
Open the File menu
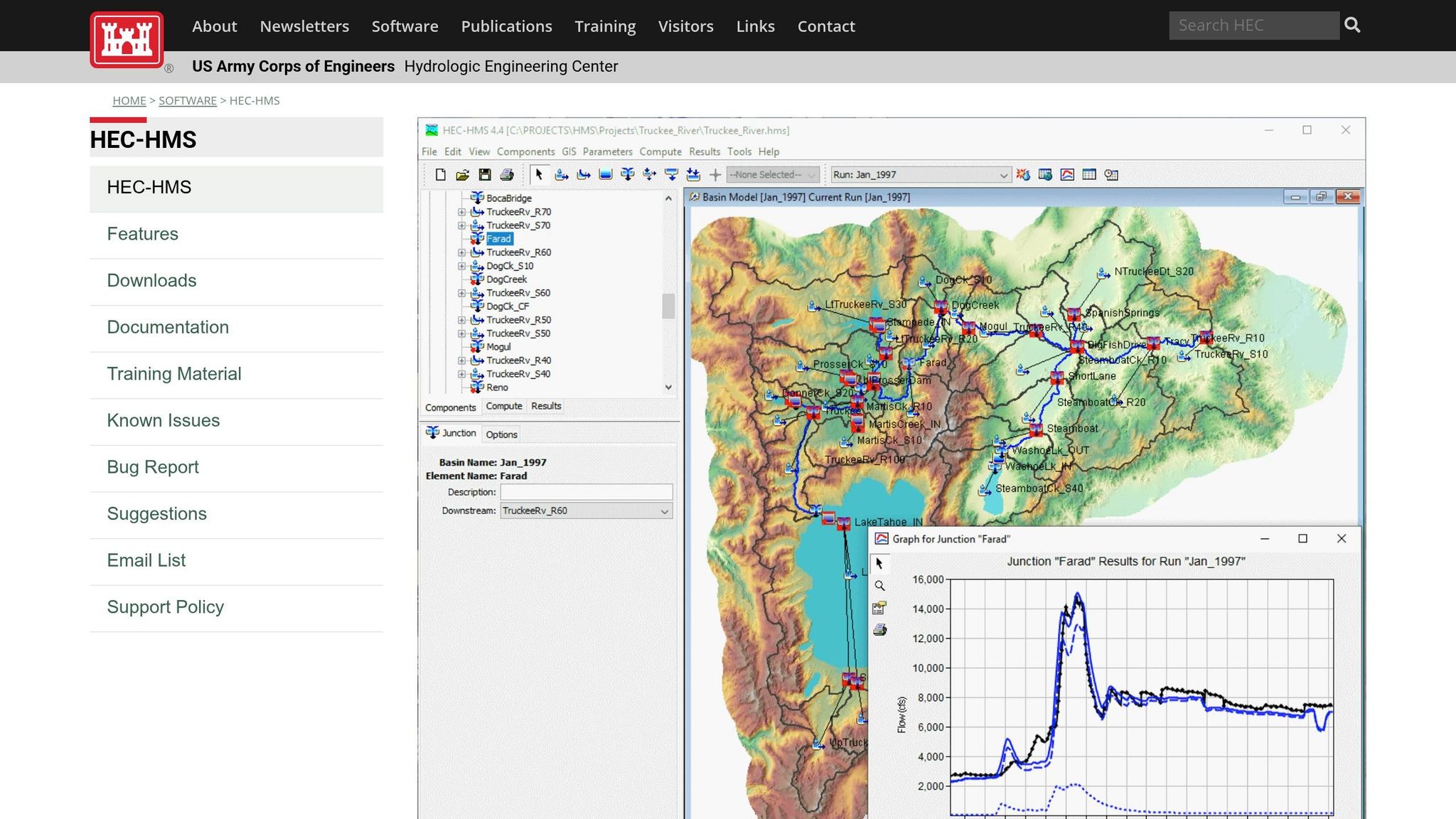429,152
